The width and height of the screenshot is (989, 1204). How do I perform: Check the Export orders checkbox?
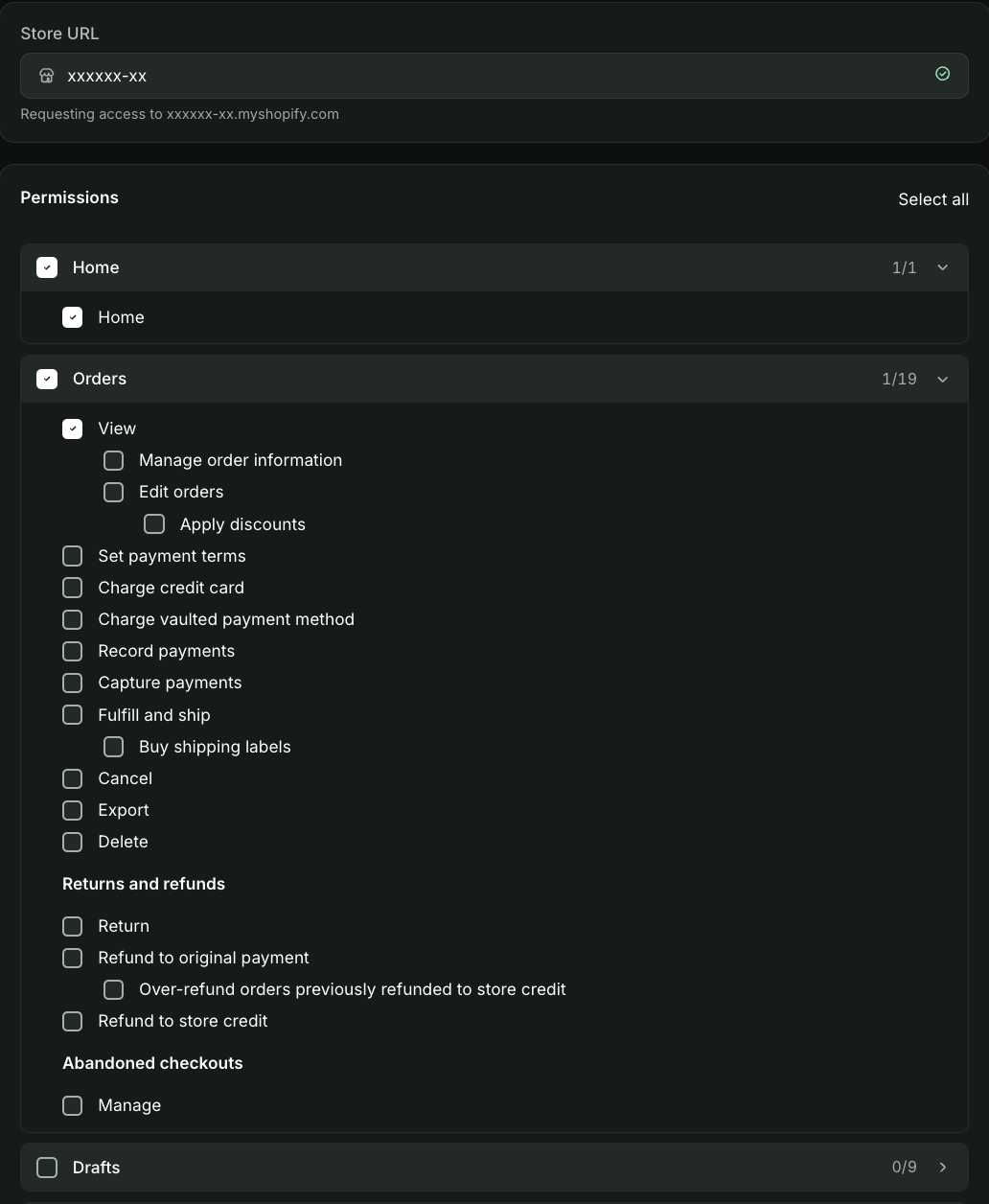(x=73, y=810)
